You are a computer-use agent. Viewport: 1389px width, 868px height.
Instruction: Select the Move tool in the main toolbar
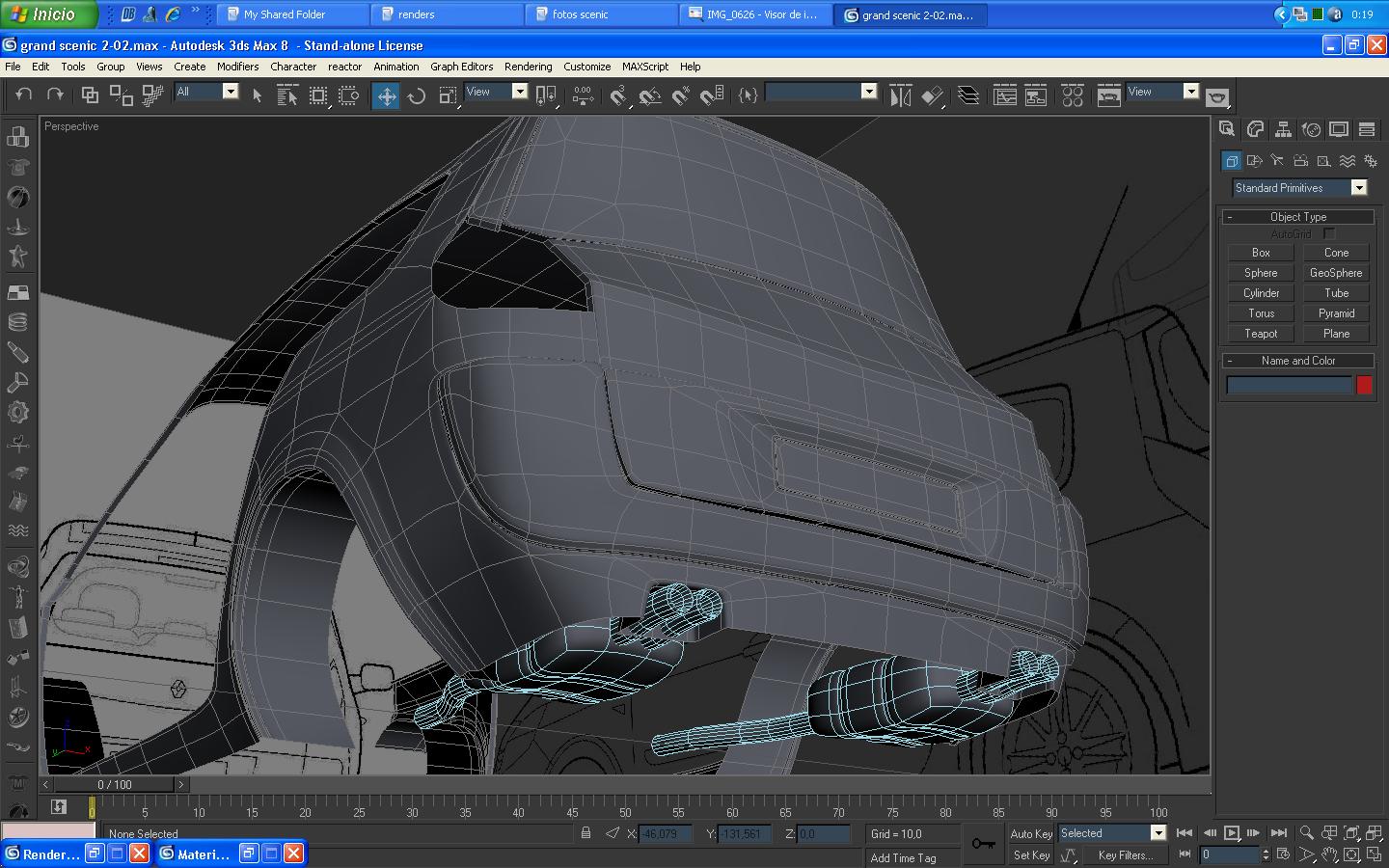point(386,95)
